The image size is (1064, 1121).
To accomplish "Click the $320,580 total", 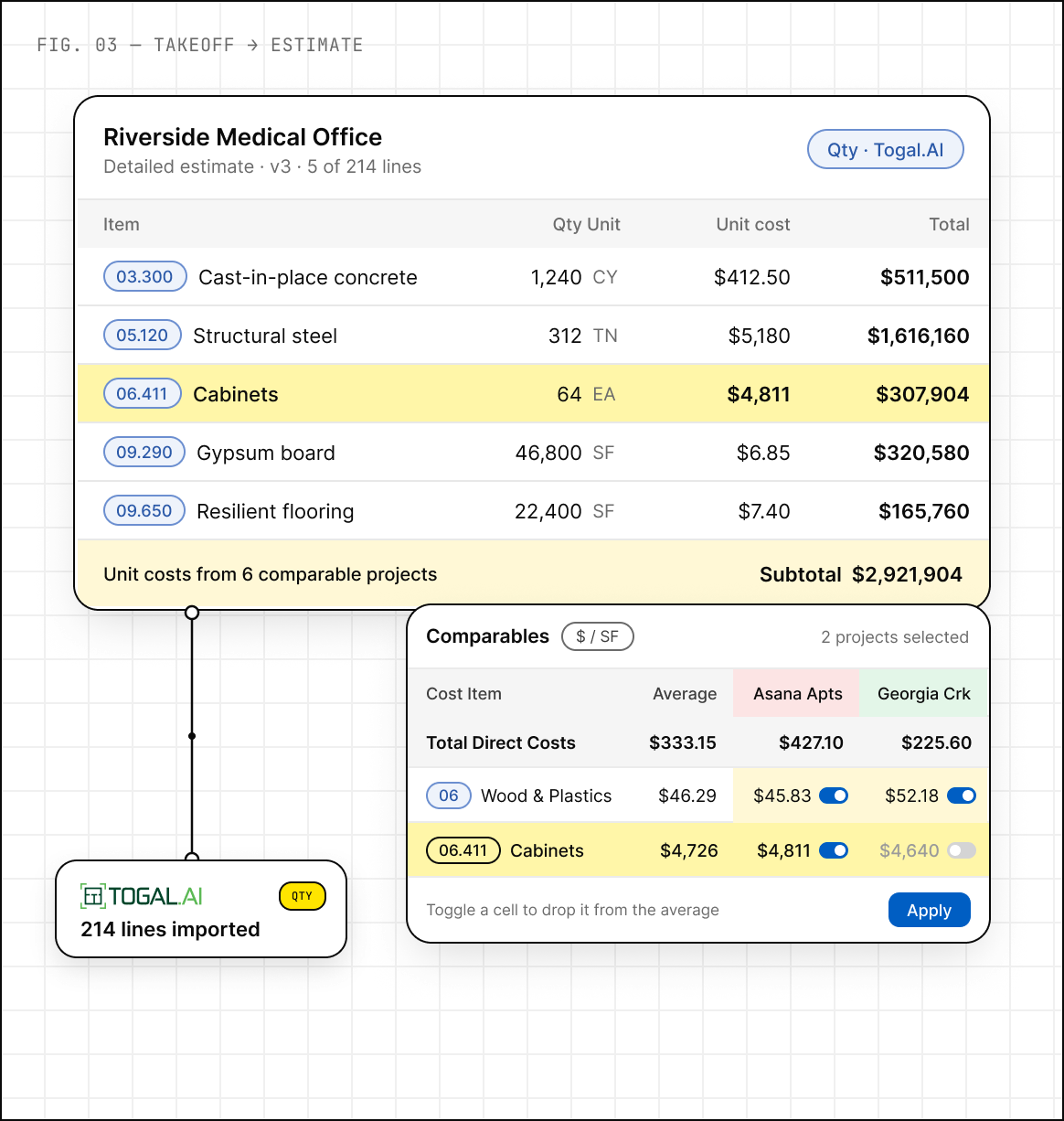I will (921, 453).
